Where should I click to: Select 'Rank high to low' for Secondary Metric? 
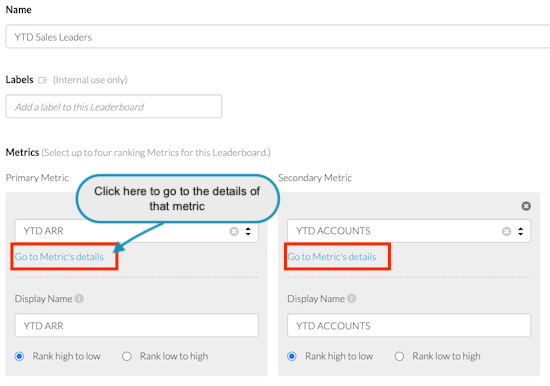click(x=292, y=357)
